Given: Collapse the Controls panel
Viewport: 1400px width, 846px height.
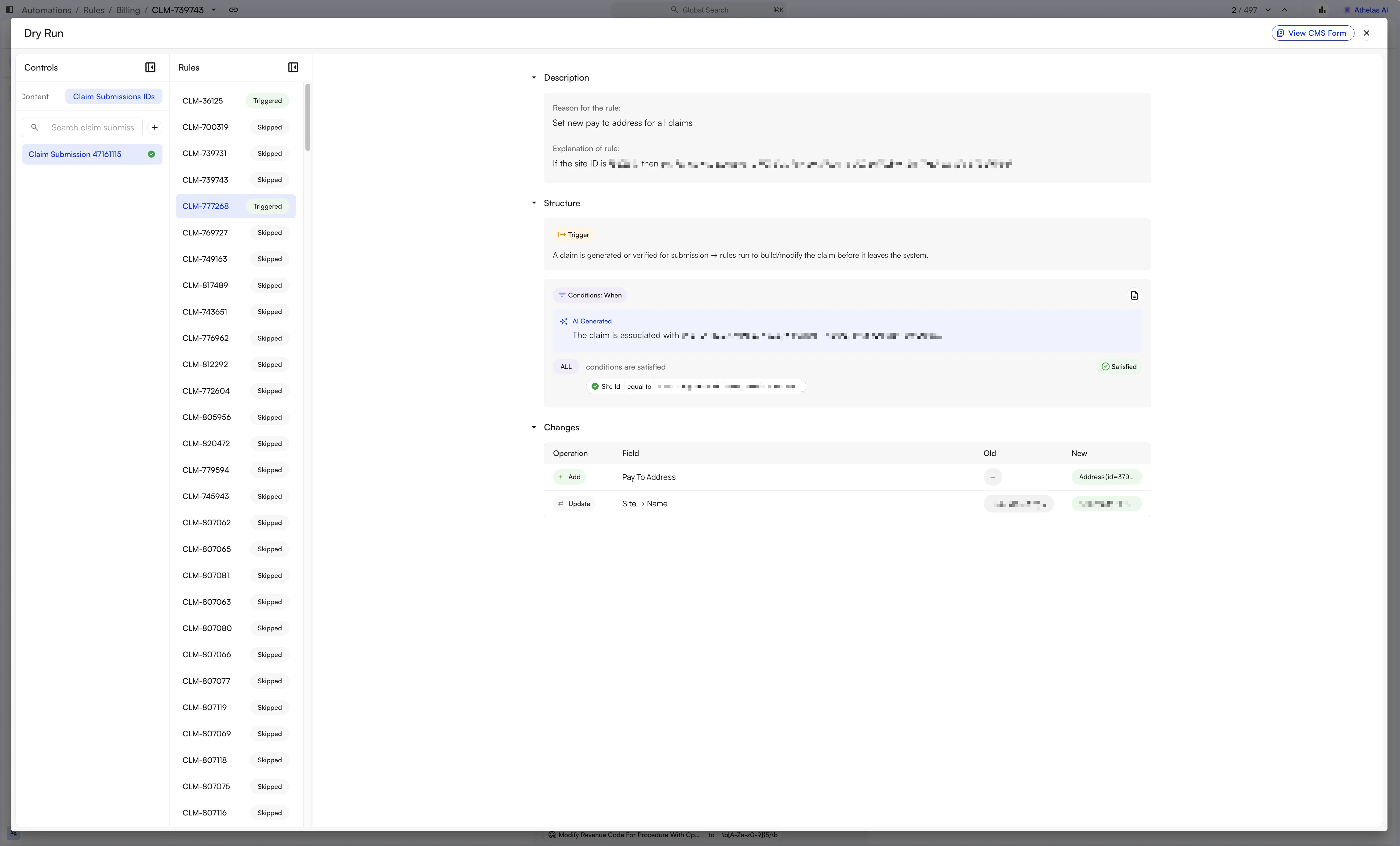Looking at the screenshot, I should (x=150, y=67).
